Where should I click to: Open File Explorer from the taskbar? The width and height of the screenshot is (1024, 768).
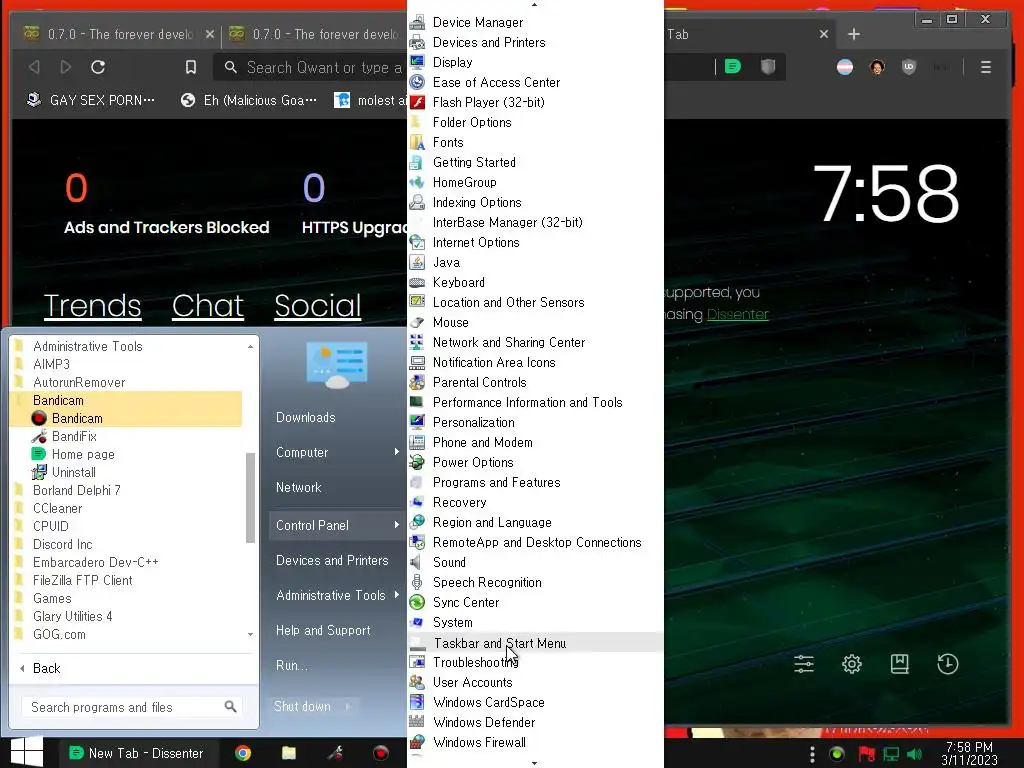point(289,753)
